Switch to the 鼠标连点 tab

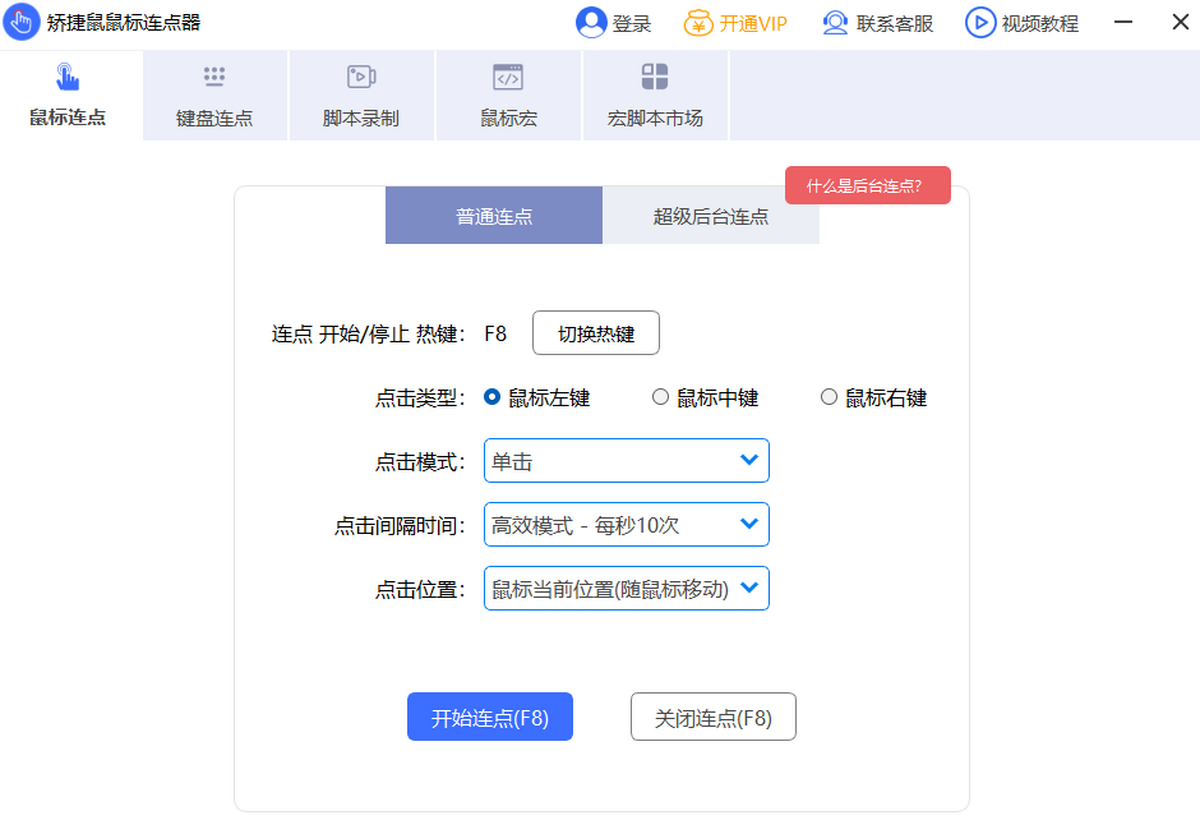[70, 95]
